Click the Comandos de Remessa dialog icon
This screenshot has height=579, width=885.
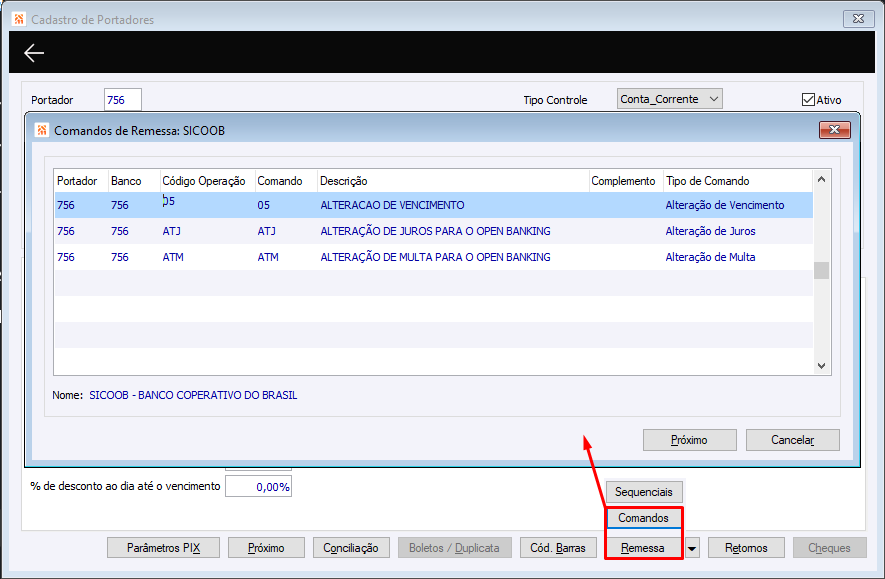(42, 130)
